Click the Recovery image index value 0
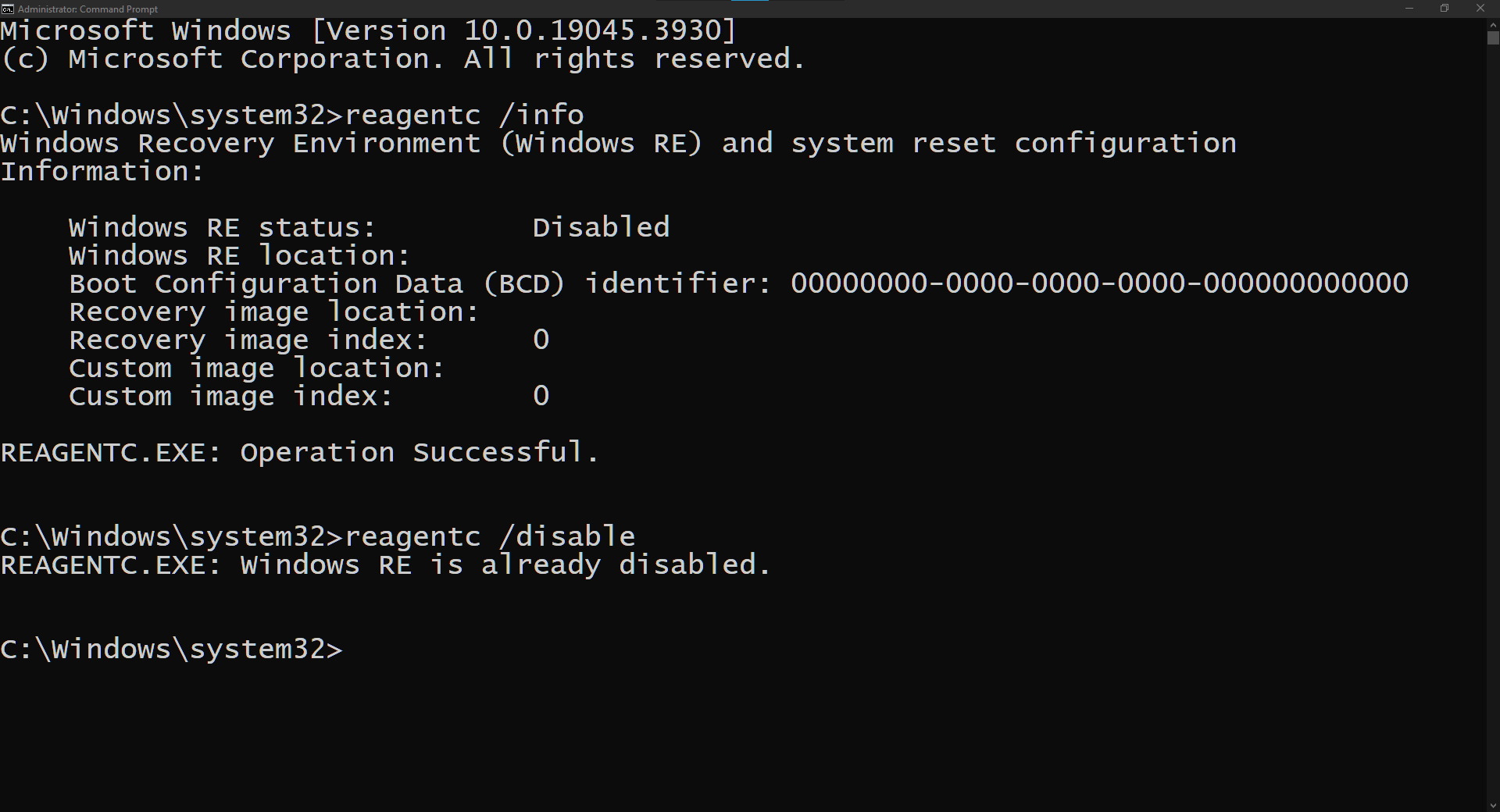Screen dimensions: 1500x812 tap(541, 340)
